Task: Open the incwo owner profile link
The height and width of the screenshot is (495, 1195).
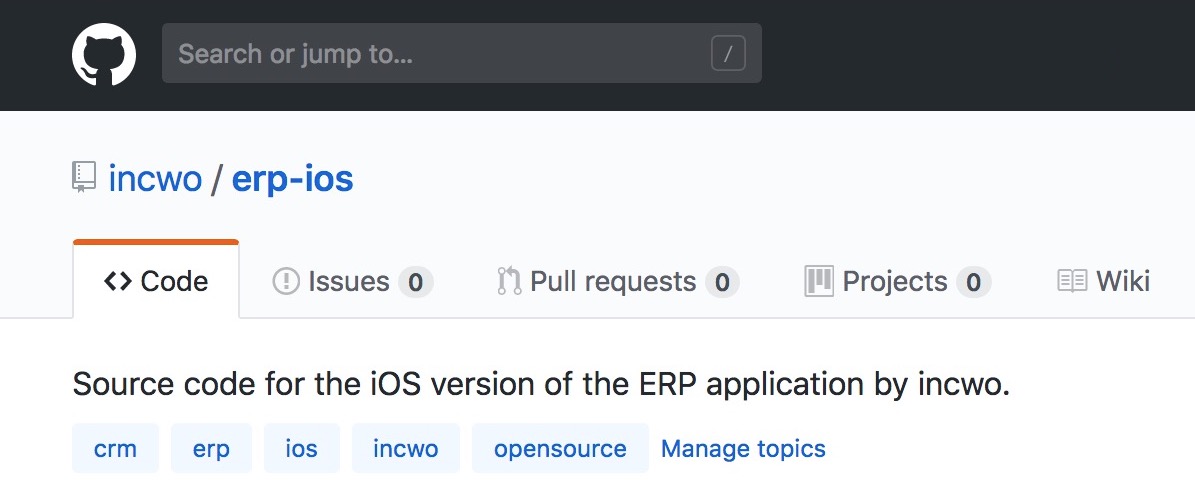Action: 155,179
